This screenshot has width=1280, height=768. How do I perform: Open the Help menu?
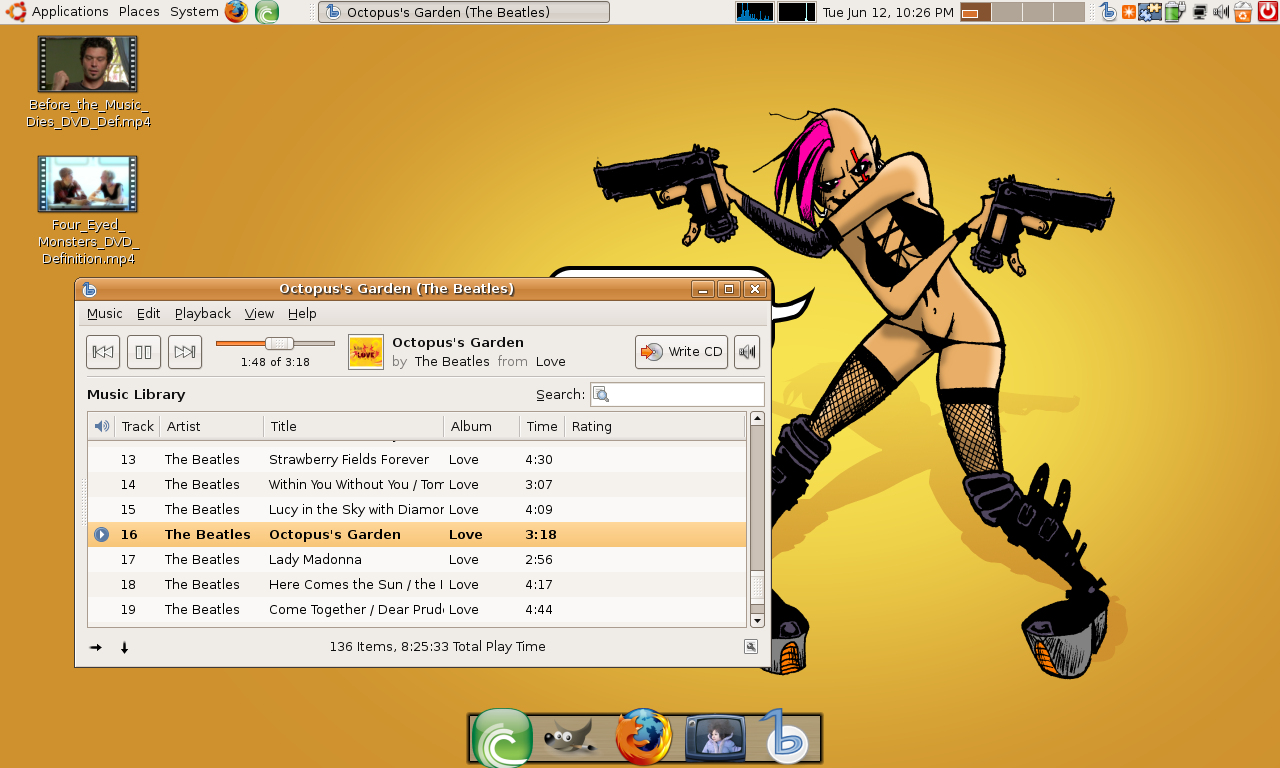302,313
